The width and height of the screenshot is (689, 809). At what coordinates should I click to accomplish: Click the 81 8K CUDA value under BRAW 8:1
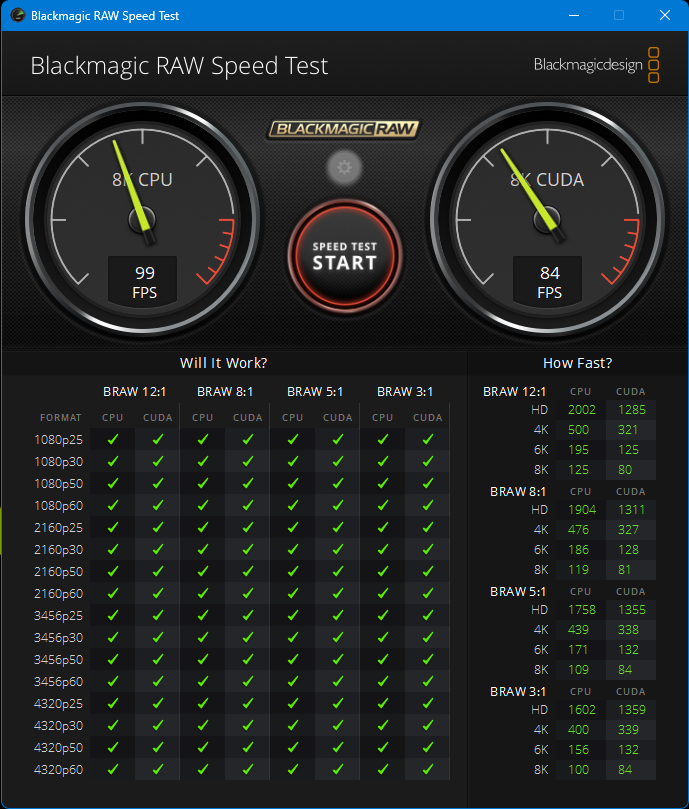(624, 570)
